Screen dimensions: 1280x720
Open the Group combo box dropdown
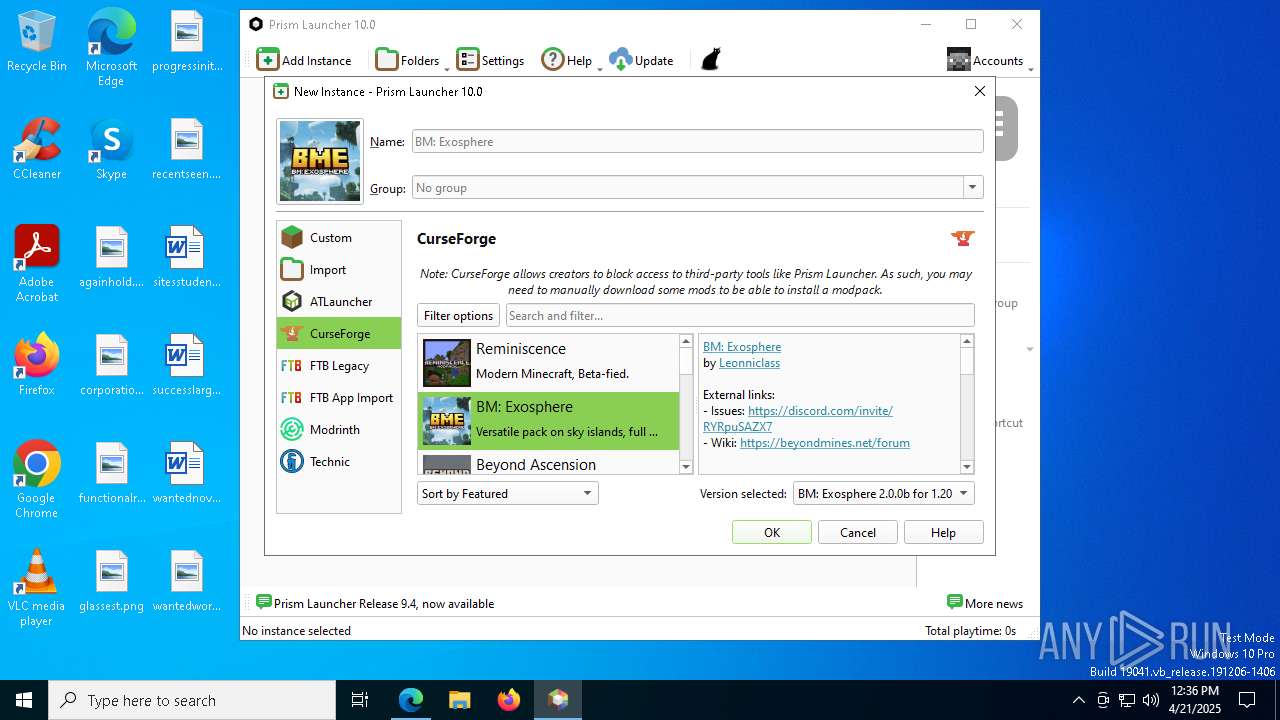click(972, 187)
